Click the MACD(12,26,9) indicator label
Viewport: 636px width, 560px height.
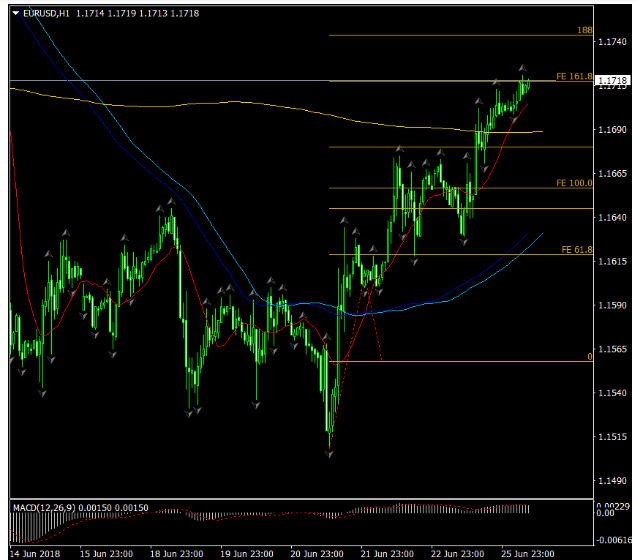pos(46,508)
